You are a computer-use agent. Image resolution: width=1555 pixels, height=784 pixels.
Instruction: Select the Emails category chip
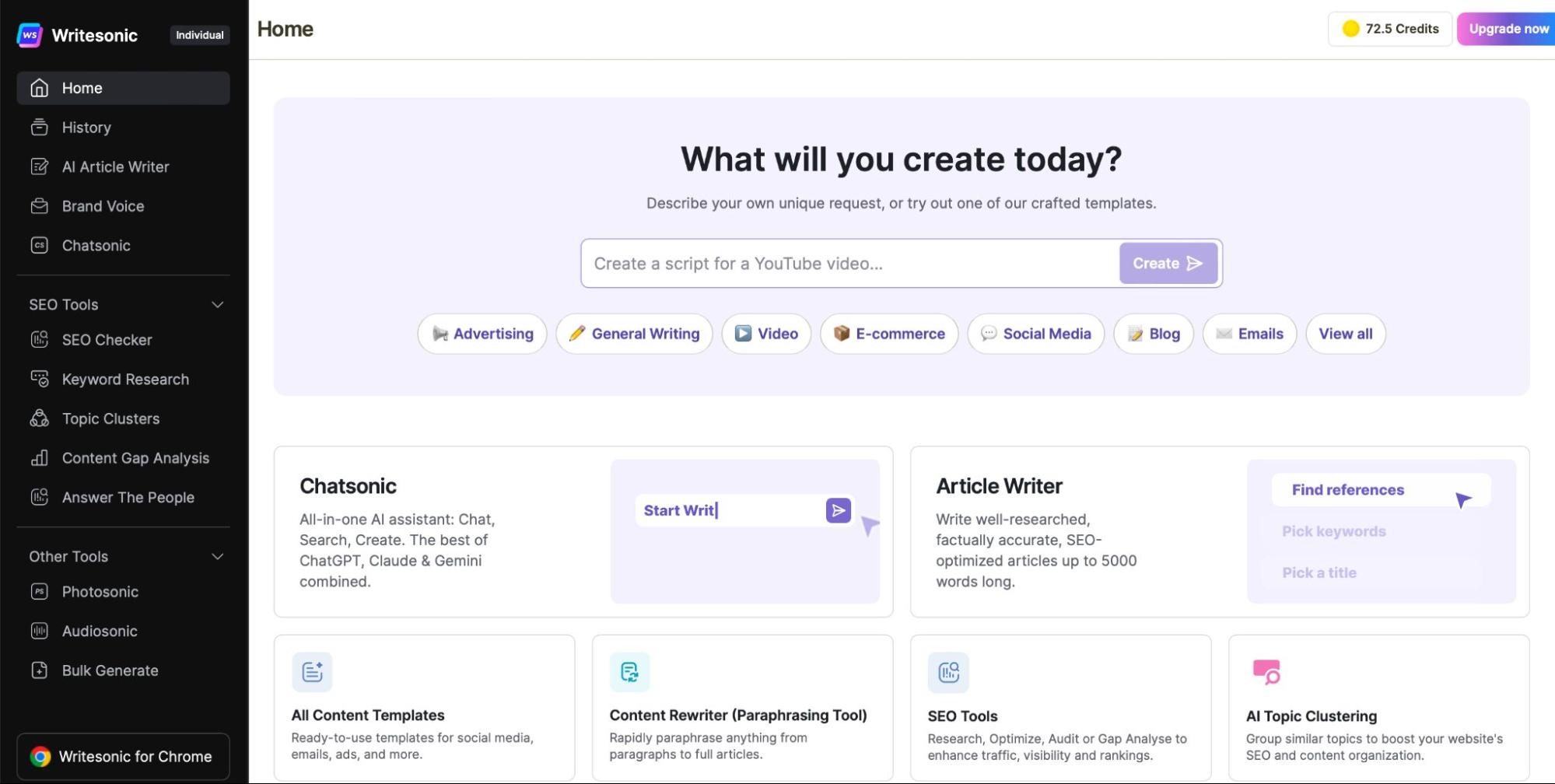coord(1249,334)
